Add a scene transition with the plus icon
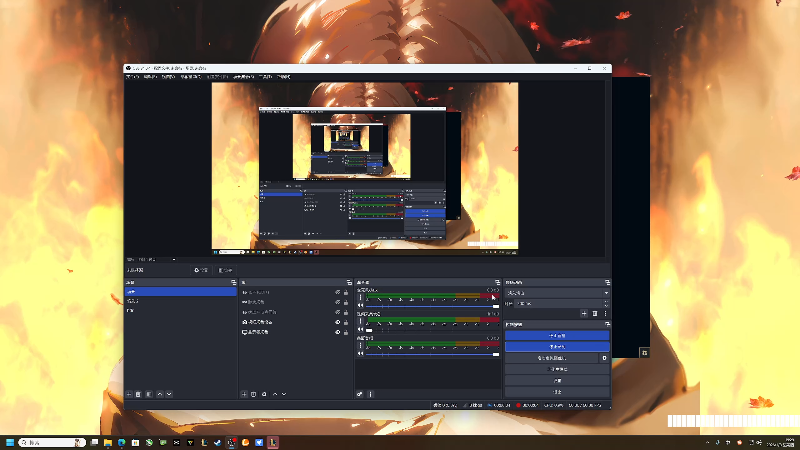This screenshot has width=800, height=450. [584, 314]
